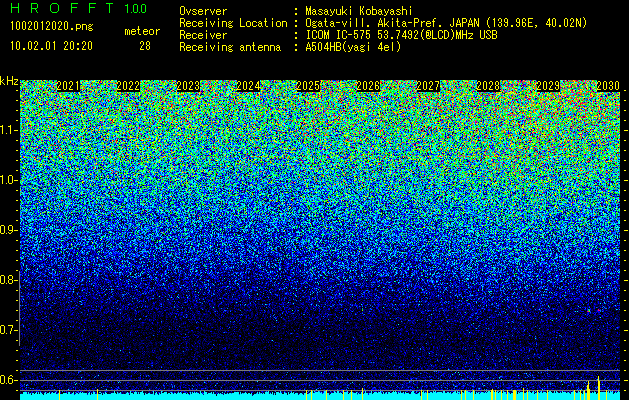Click the timestamp 10.02.01 20:20
This screenshot has height=400, width=629.
pyautogui.click(x=51, y=46)
